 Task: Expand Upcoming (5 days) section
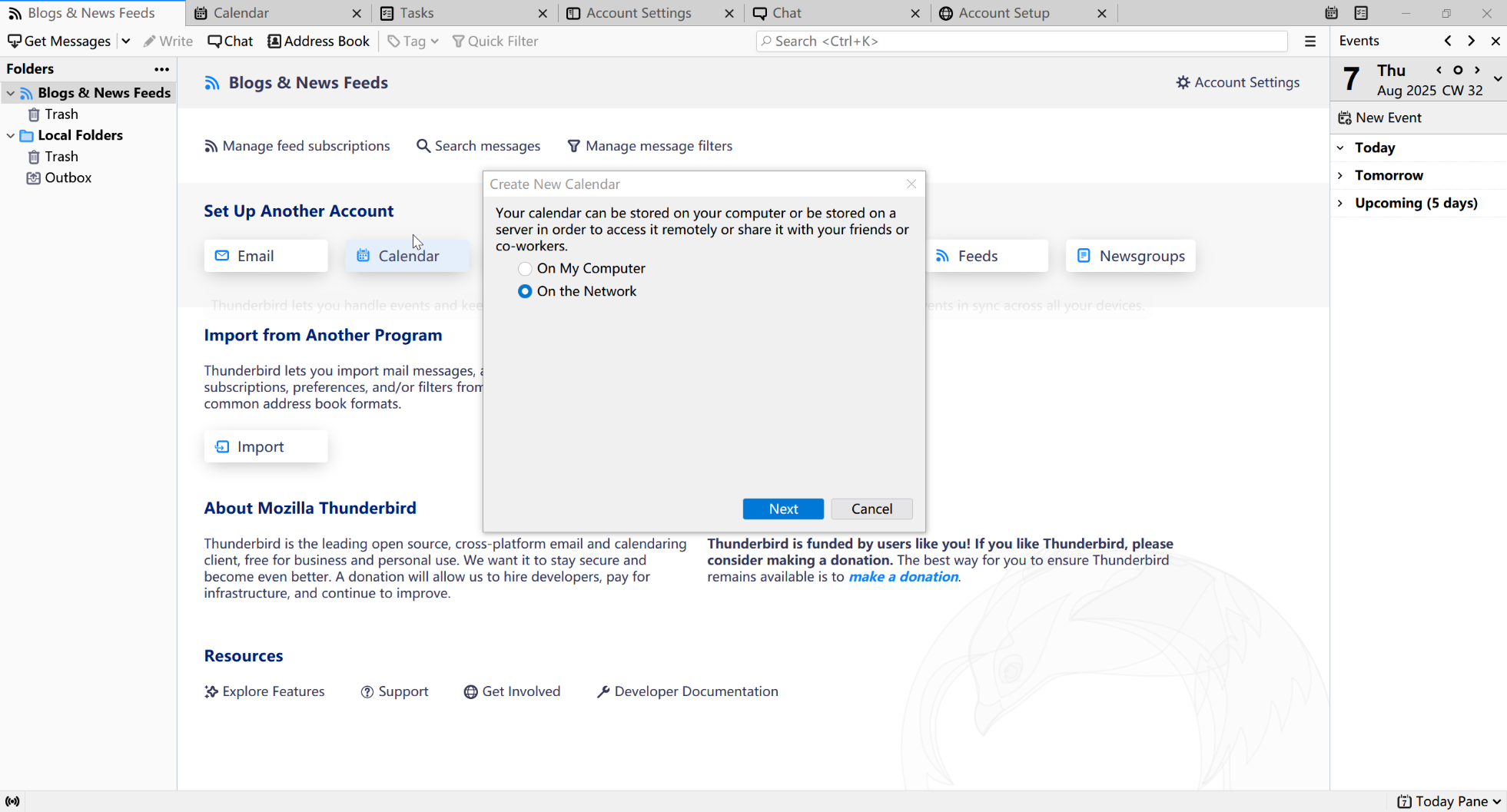[1340, 203]
